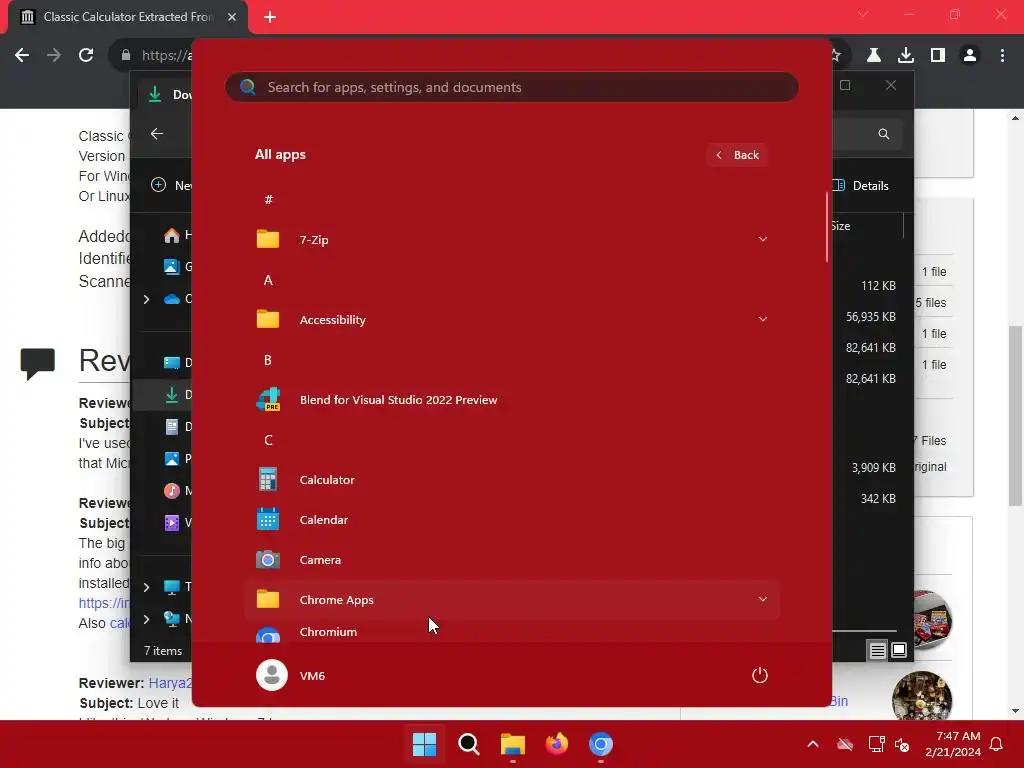The width and height of the screenshot is (1024, 768).
Task: Open the browser downloads icon
Action: point(906,56)
